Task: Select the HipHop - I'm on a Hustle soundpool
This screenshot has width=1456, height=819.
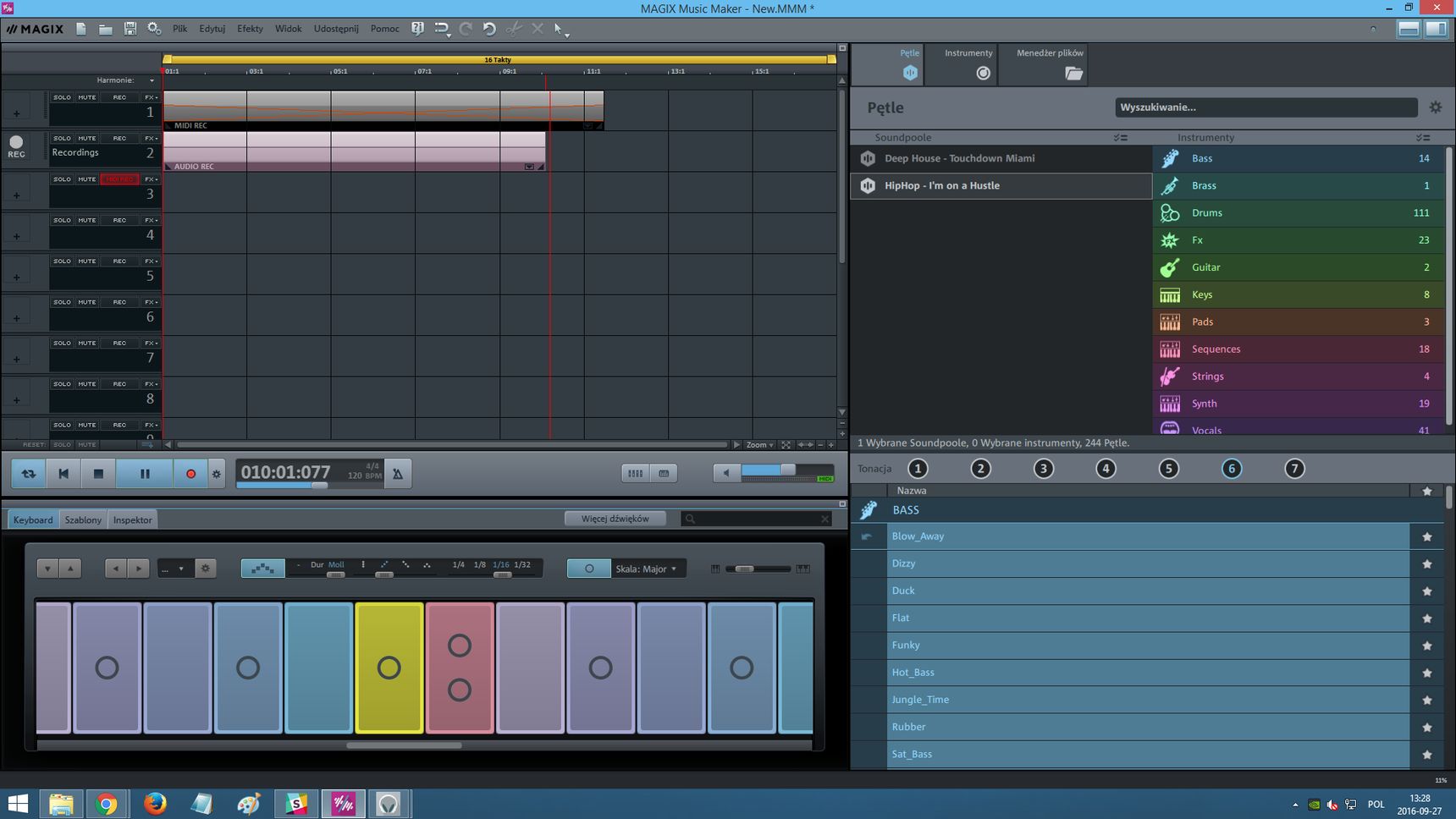Action: coord(1001,185)
